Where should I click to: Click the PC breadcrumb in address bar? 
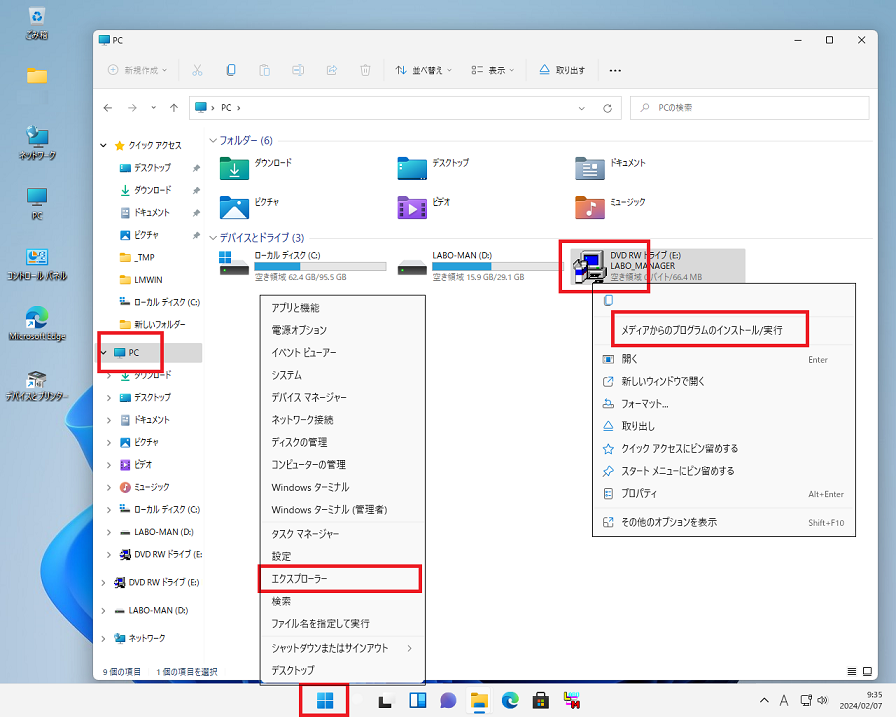point(226,107)
